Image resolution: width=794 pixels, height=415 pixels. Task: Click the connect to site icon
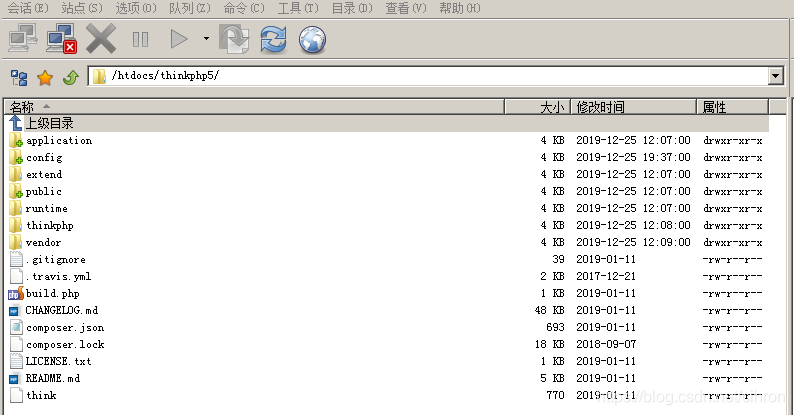[x=23, y=39]
